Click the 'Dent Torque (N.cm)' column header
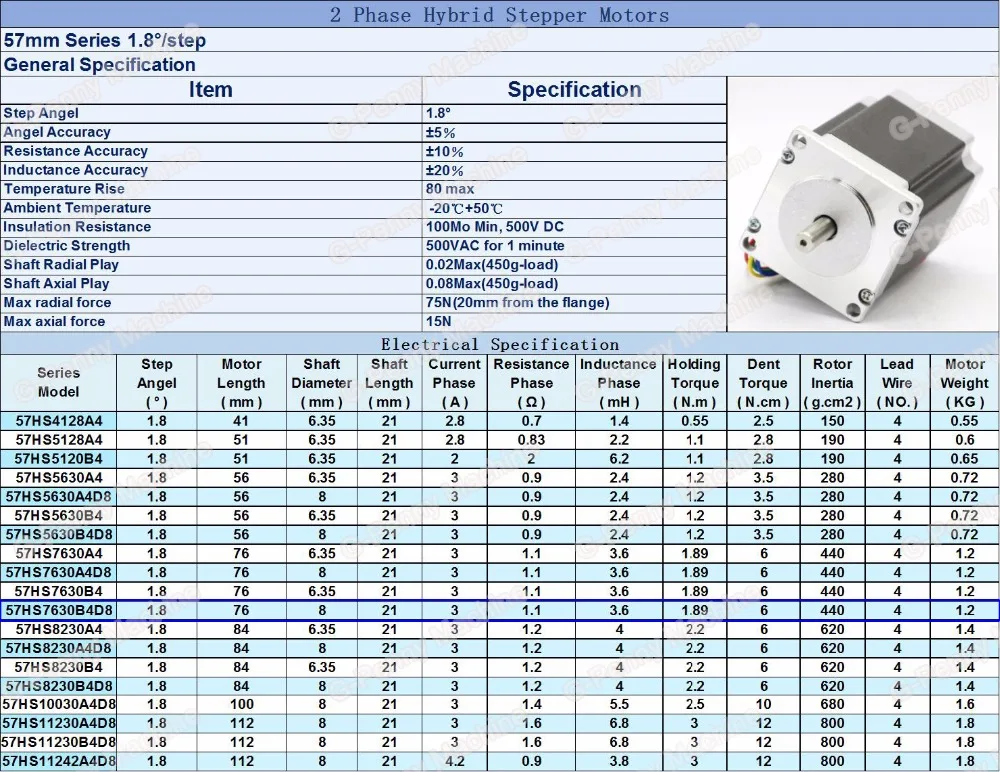1000x772 pixels. (763, 383)
